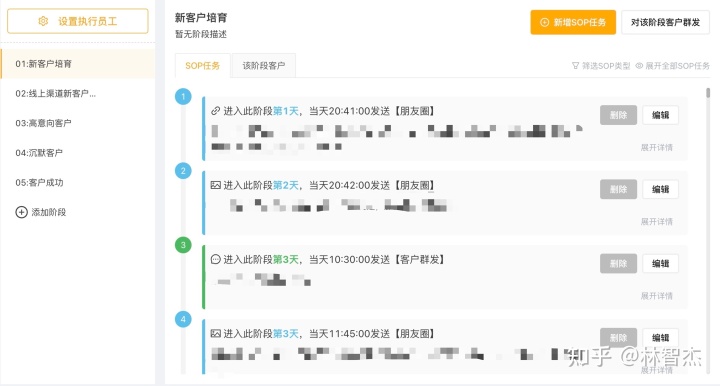Click the filter funnel icon 筛选SOP类型
Viewport: 720px width, 386px height.
575,66
